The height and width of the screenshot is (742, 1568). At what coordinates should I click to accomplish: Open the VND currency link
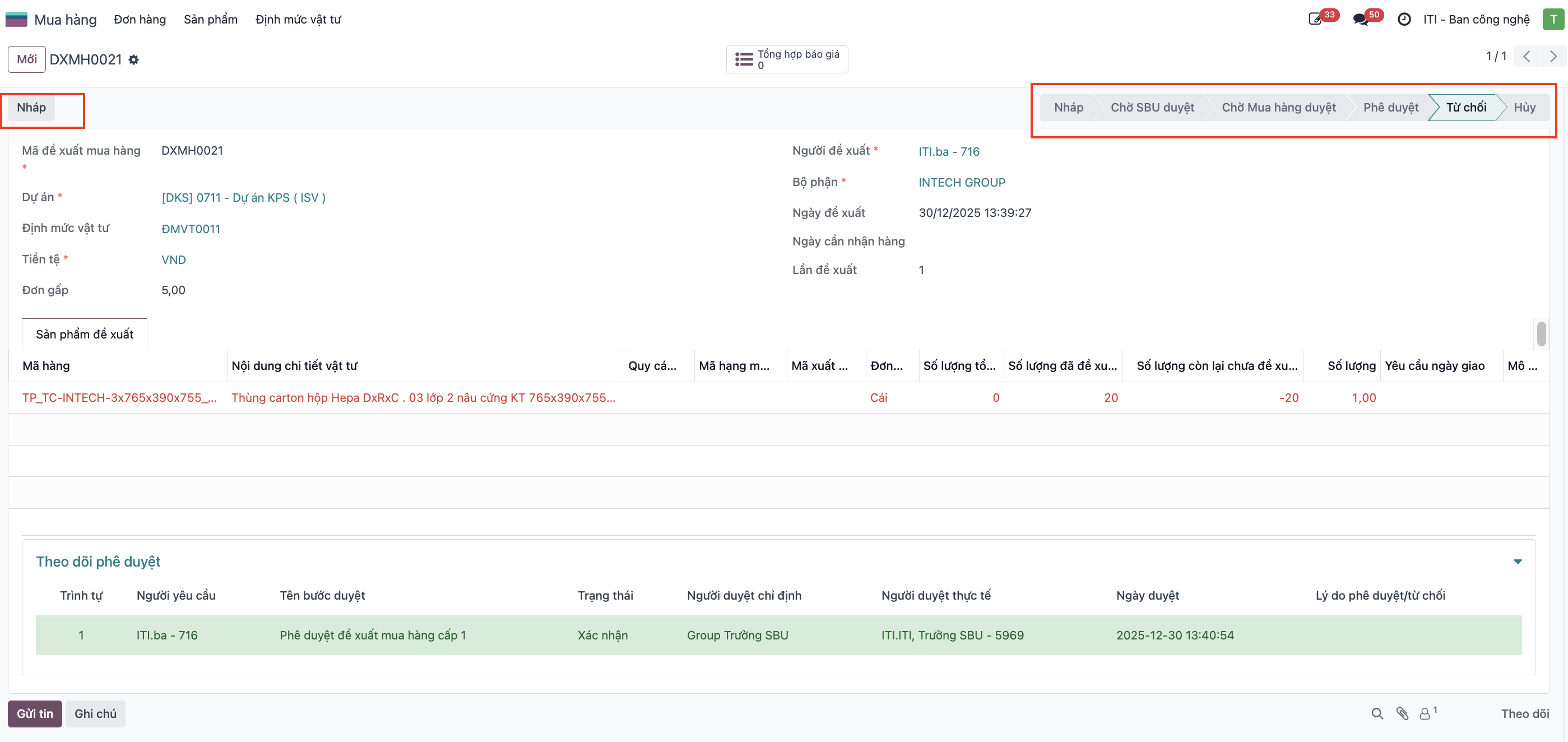click(x=174, y=260)
